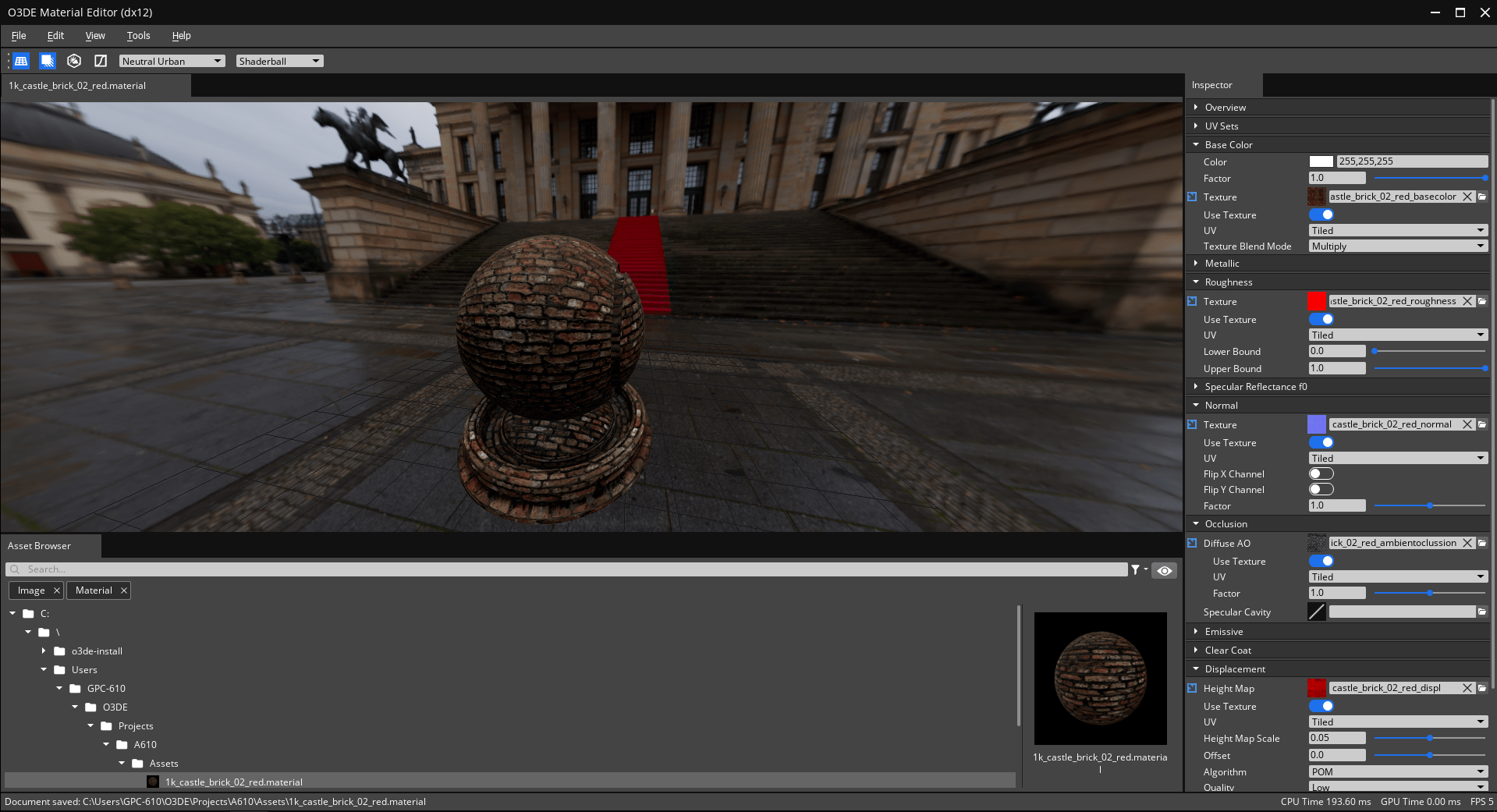1497x812 pixels.
Task: Click the hexagonal lighting preset icon
Action: click(x=74, y=61)
